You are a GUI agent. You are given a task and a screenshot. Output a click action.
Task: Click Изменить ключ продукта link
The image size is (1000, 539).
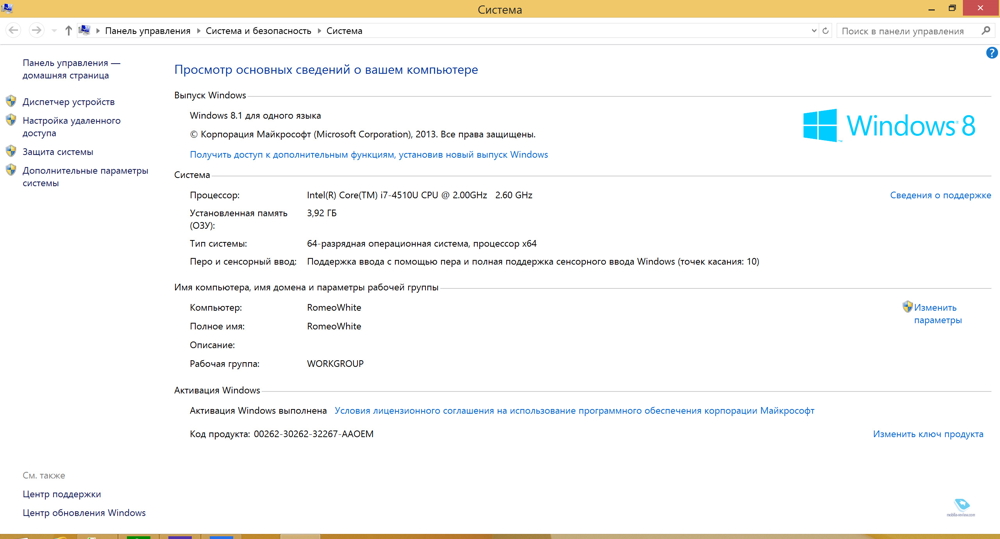pos(928,434)
